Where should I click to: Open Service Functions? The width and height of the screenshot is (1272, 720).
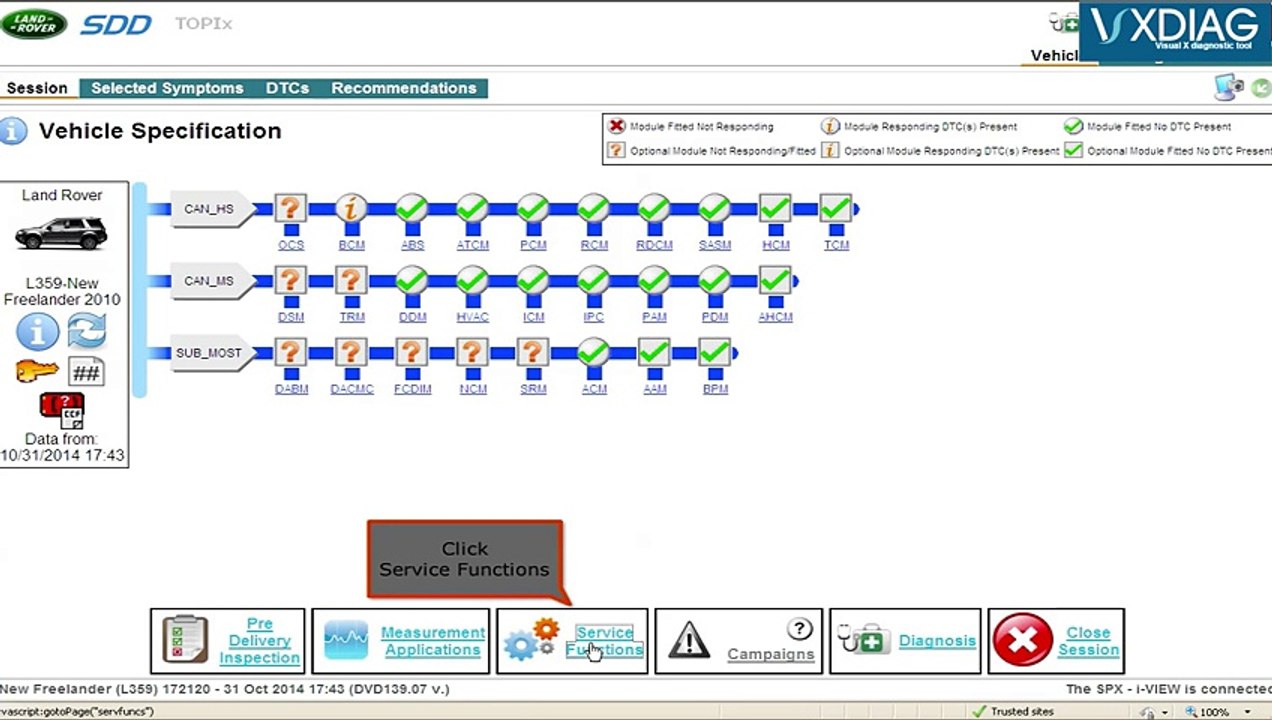pyautogui.click(x=572, y=641)
